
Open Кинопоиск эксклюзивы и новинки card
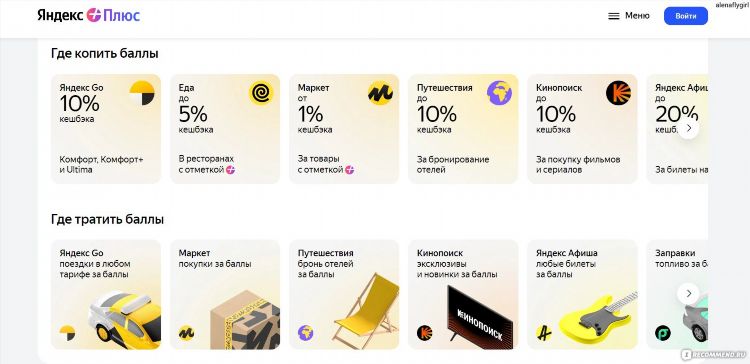pos(463,295)
